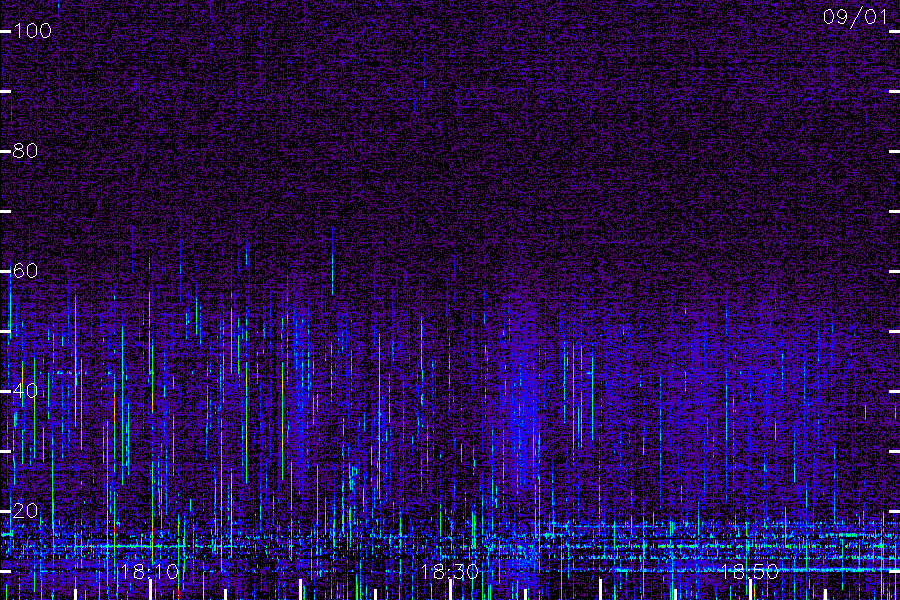Click the 18:50 time label

click(749, 571)
